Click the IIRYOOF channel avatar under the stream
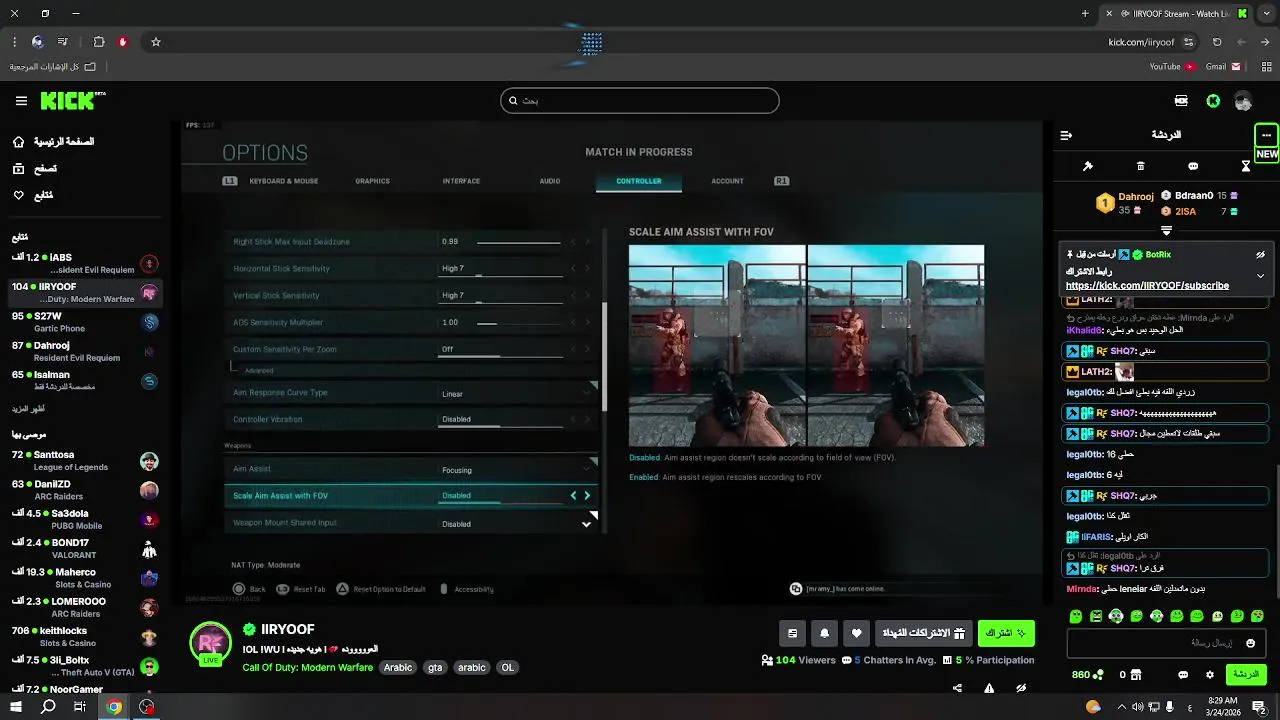This screenshot has width=1280, height=720. (210, 642)
